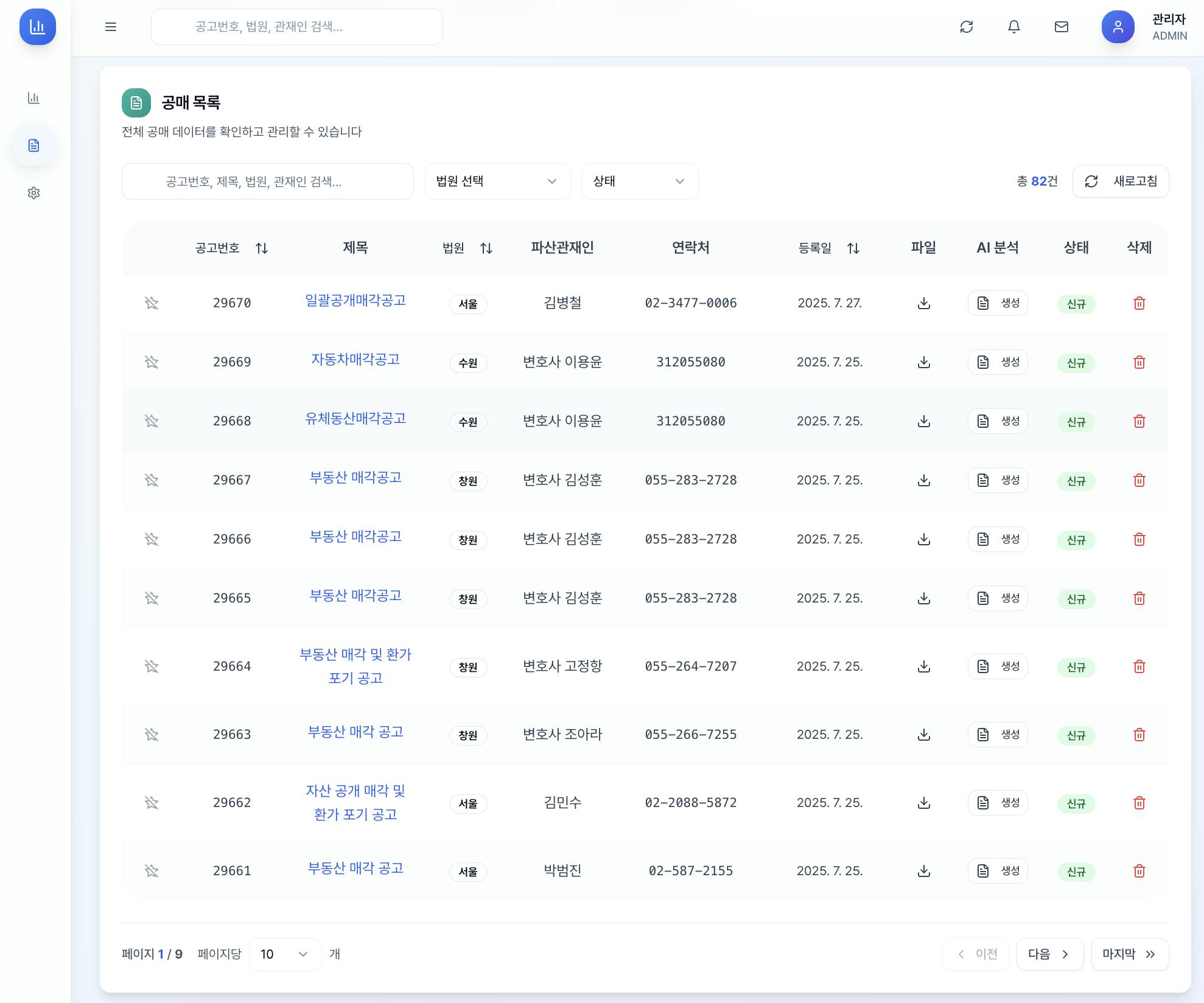Toggle favorite star for notice 29670

click(x=152, y=303)
